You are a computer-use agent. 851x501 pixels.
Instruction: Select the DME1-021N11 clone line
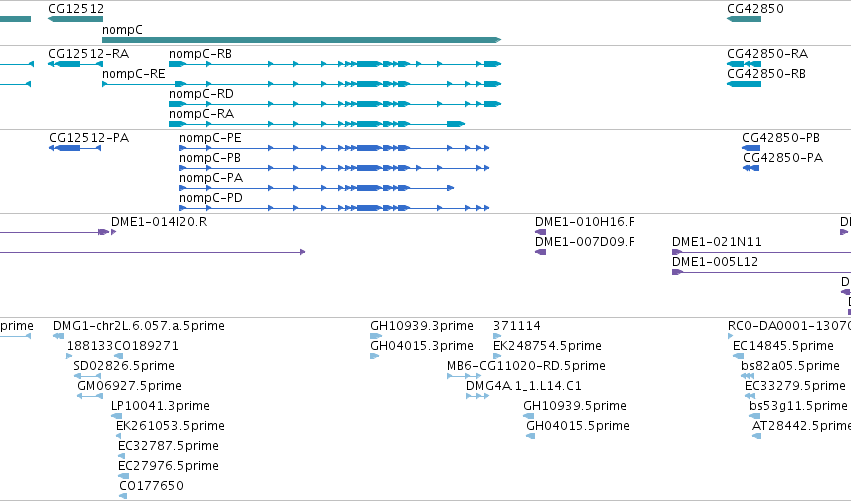[x=761, y=252]
